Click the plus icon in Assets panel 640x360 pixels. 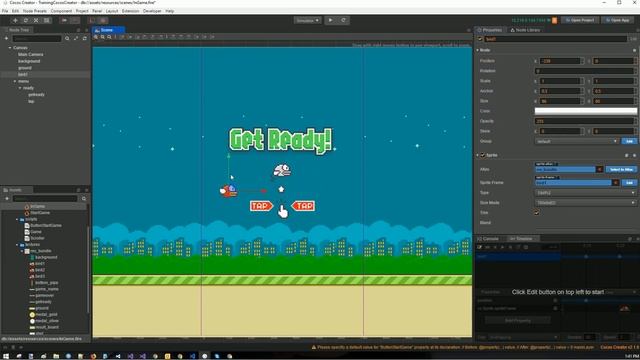pos(7,198)
